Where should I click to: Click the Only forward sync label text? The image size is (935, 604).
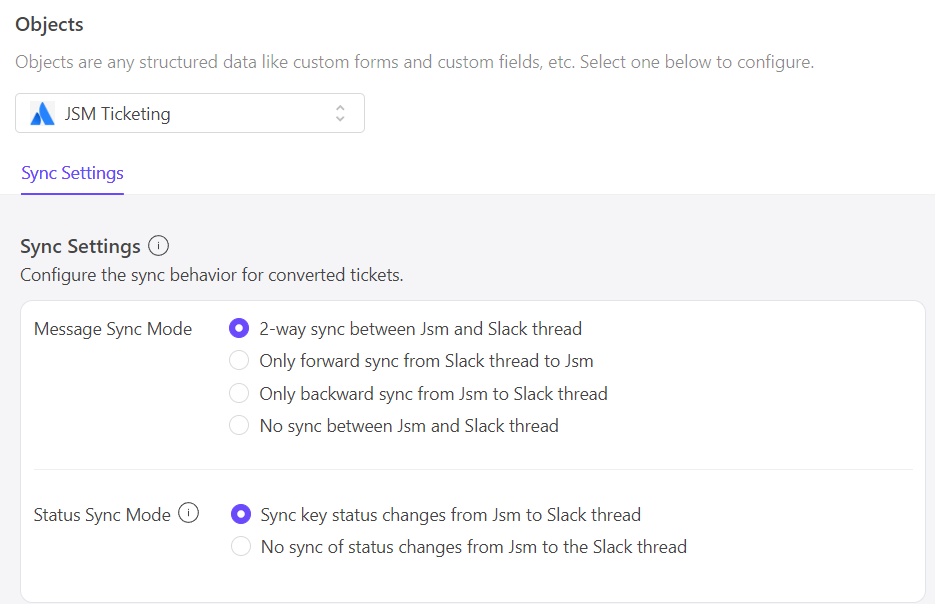click(x=426, y=361)
